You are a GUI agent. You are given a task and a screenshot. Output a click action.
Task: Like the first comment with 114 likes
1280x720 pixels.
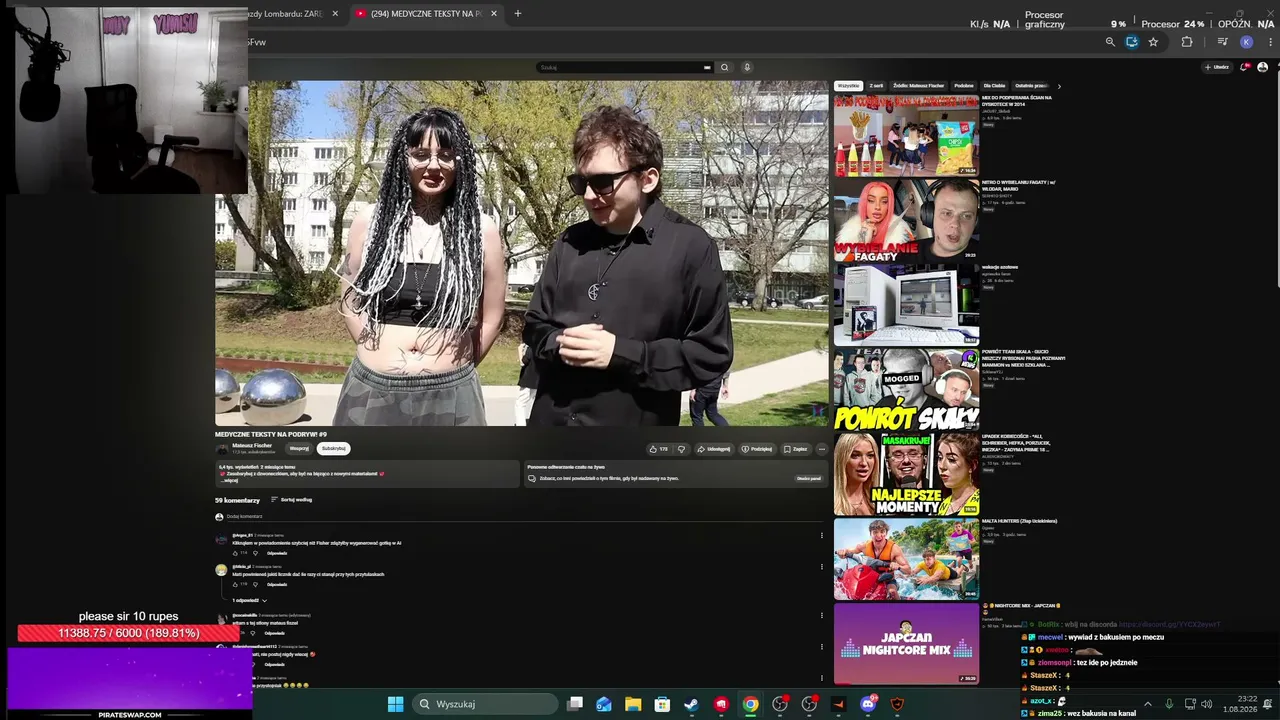(236, 553)
